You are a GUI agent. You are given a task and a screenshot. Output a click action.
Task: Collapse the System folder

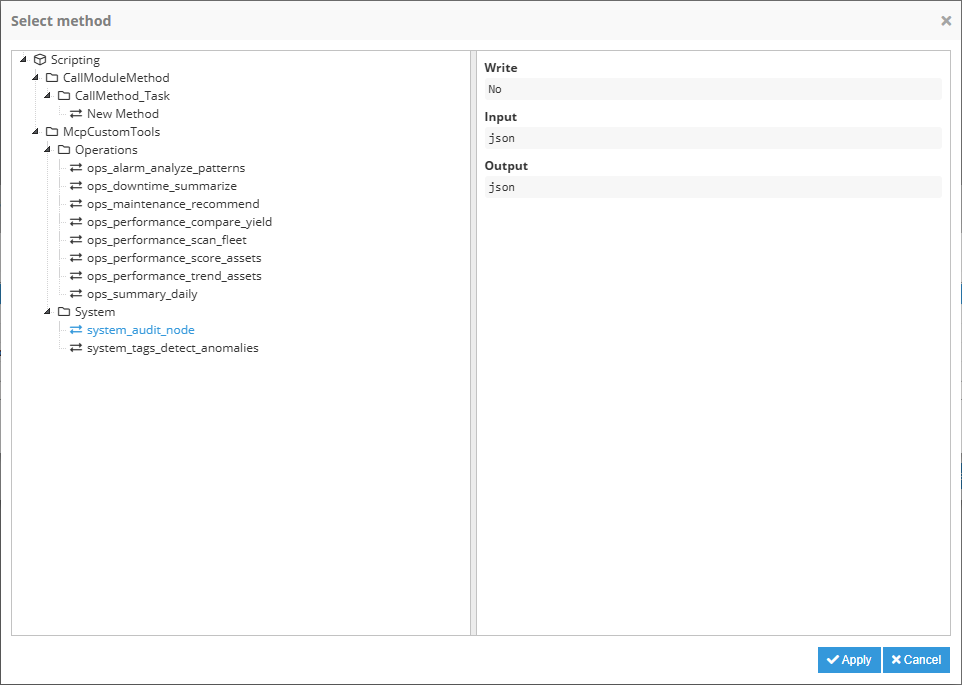pos(47,312)
